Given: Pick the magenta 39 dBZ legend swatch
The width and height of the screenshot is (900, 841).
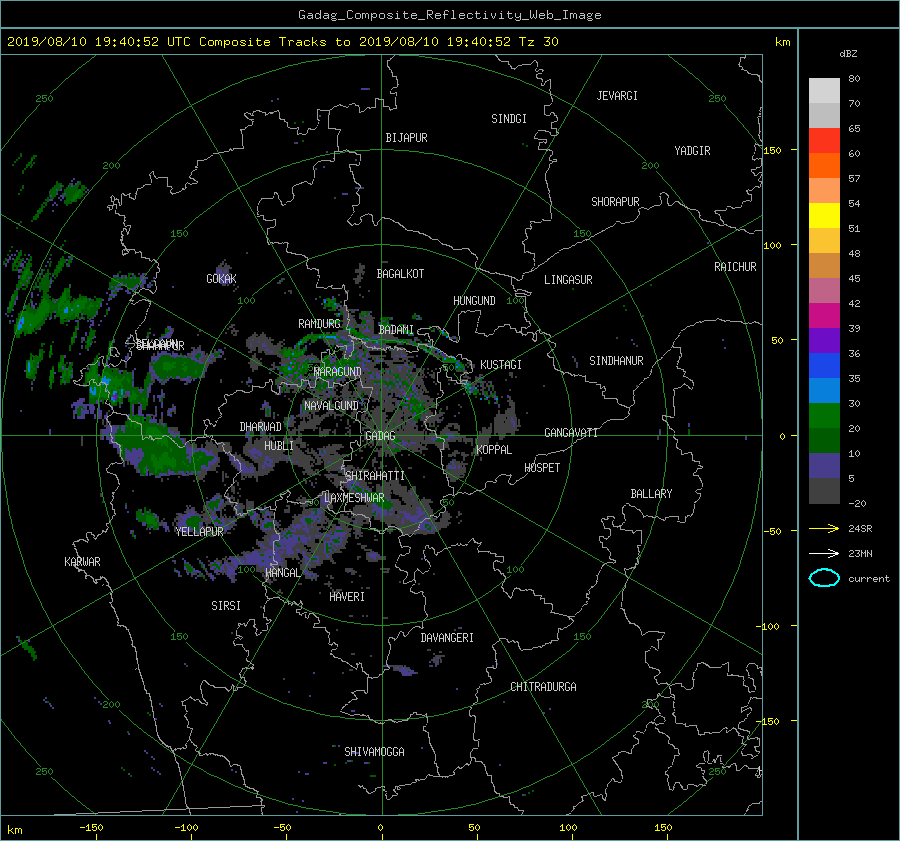Looking at the screenshot, I should click(x=824, y=316).
